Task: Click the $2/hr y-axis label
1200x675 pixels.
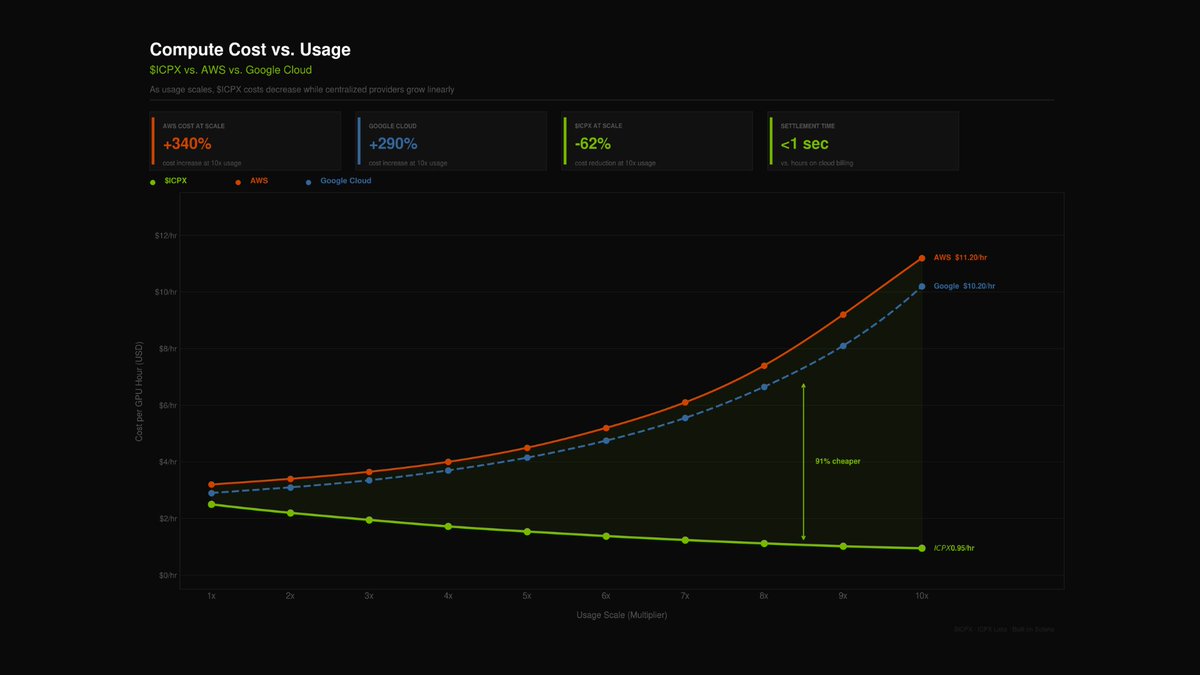Action: (168, 519)
